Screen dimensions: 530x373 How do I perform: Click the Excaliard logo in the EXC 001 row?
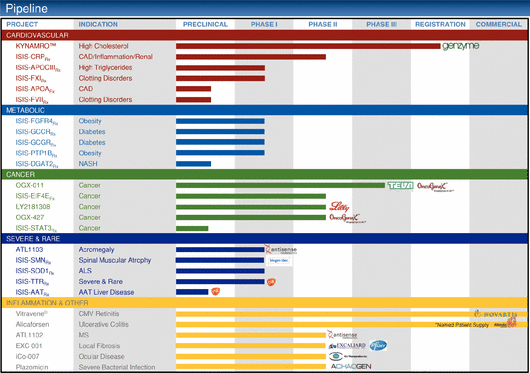click(x=347, y=346)
